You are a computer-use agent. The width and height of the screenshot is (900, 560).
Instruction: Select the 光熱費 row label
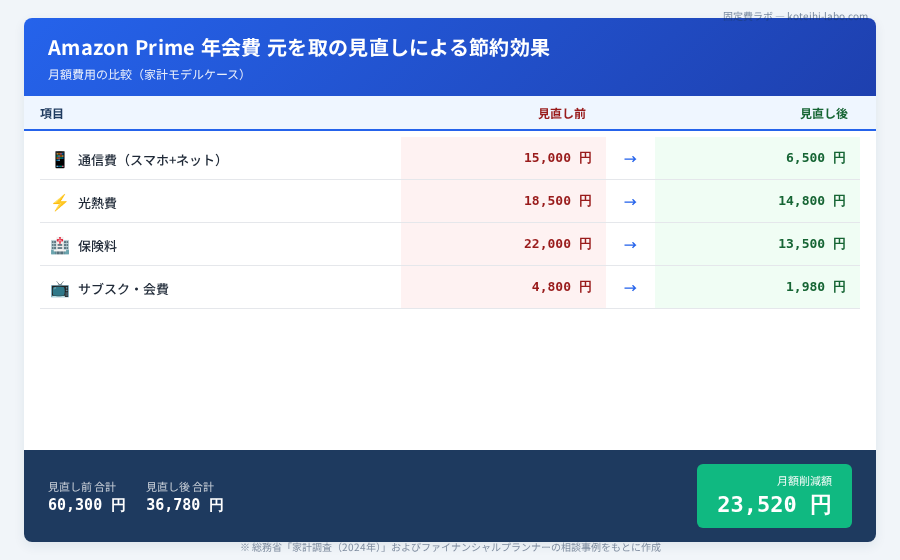(x=98, y=203)
